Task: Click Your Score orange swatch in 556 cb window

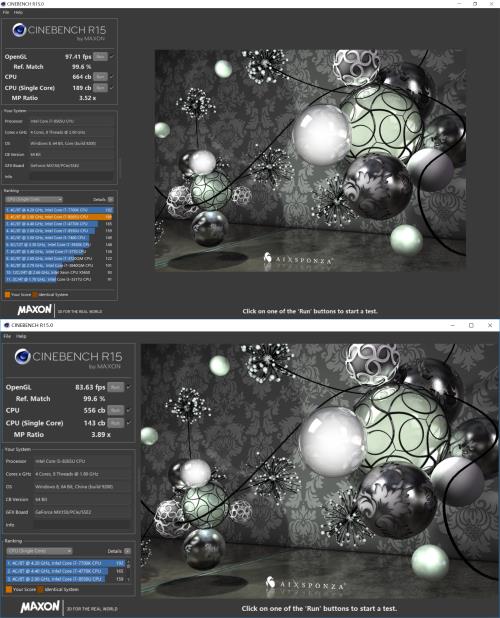Action: point(9,590)
